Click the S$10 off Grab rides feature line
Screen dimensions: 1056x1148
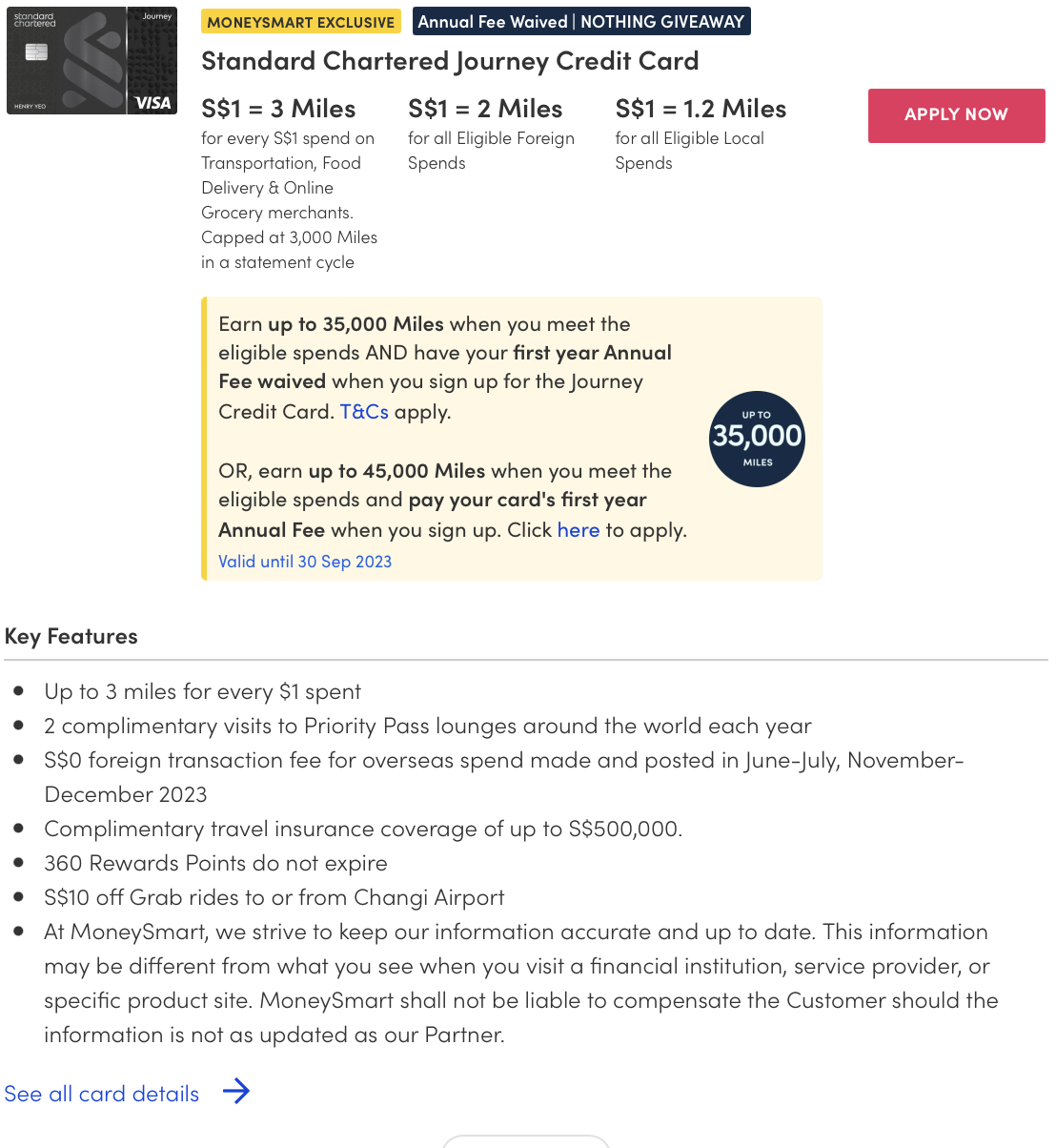[274, 897]
